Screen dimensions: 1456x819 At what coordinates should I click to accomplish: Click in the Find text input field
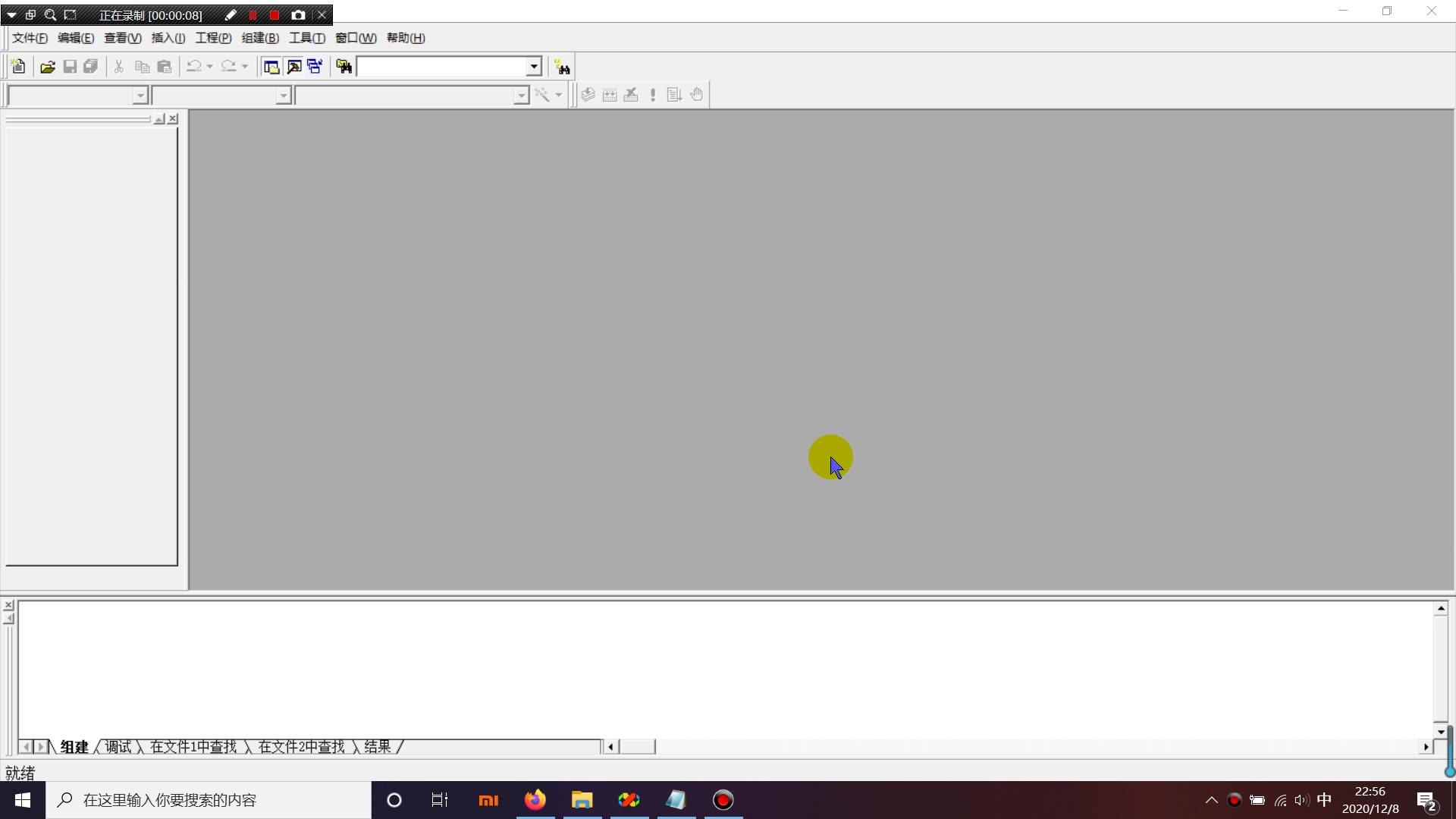442,67
